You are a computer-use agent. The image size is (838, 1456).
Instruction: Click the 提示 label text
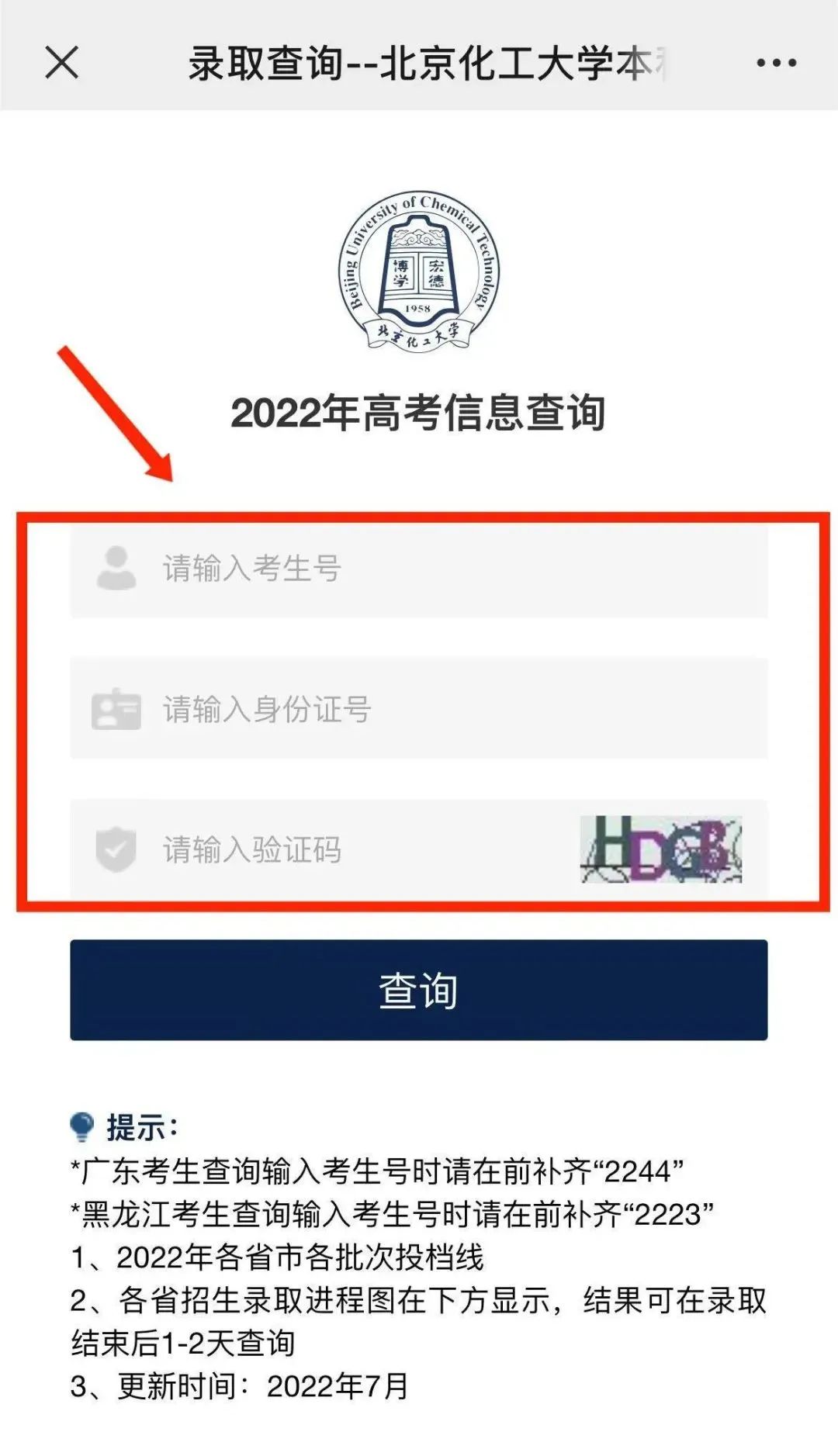[x=143, y=1127]
